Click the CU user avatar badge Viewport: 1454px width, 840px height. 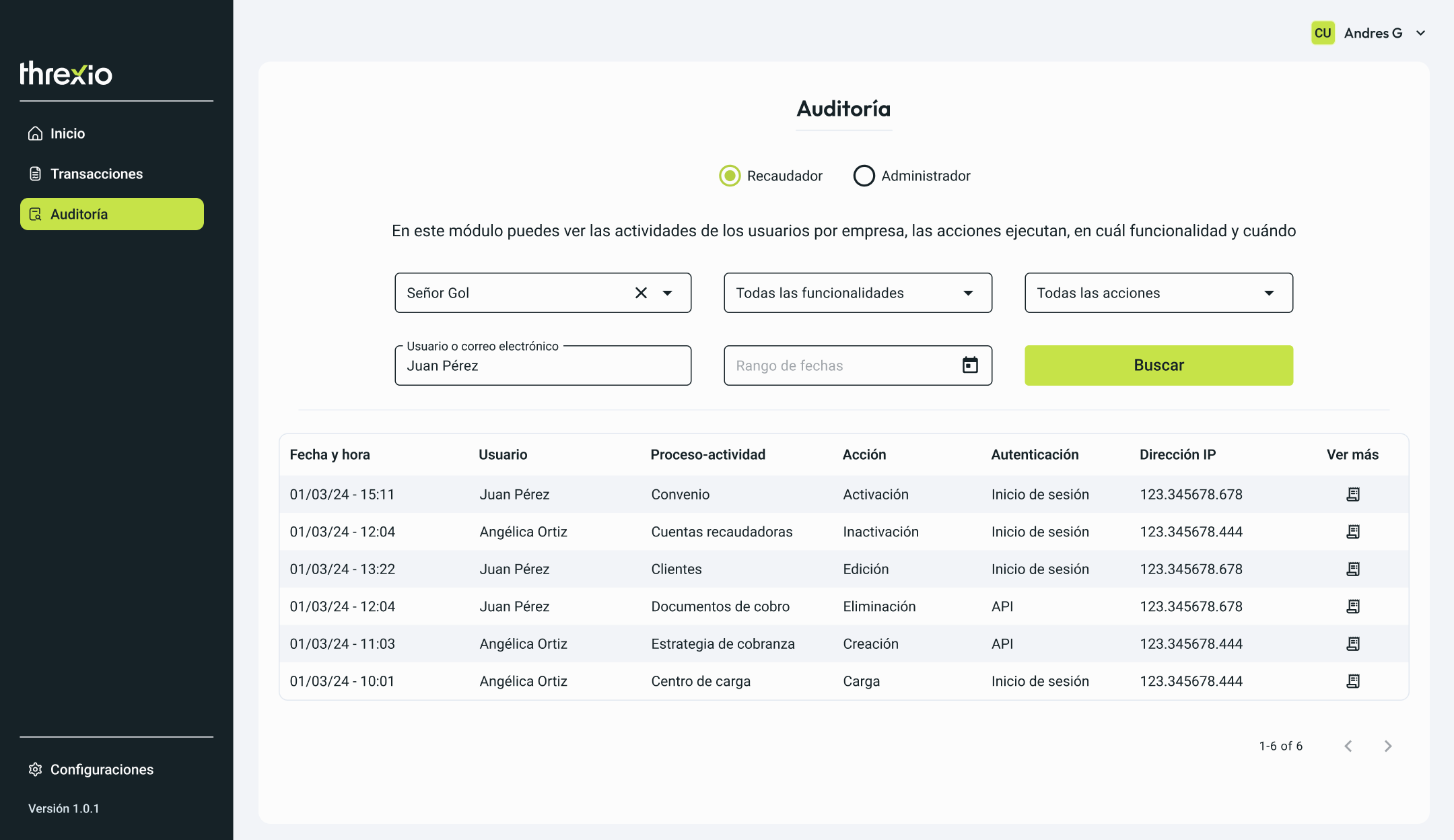1323,33
